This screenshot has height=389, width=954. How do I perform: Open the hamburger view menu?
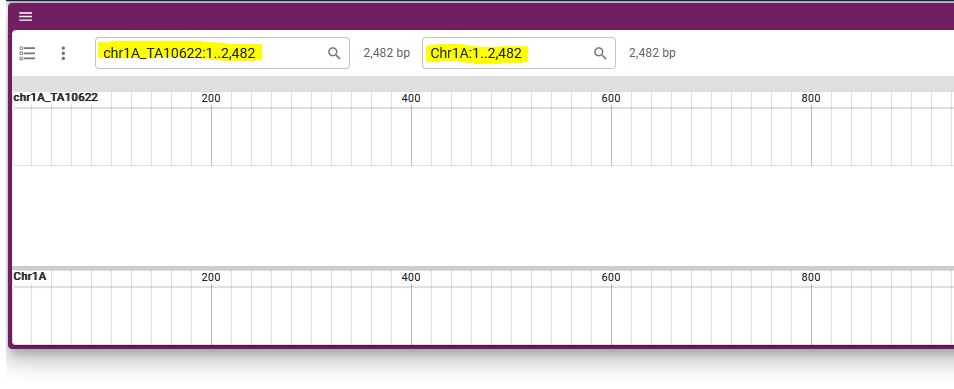pyautogui.click(x=26, y=16)
